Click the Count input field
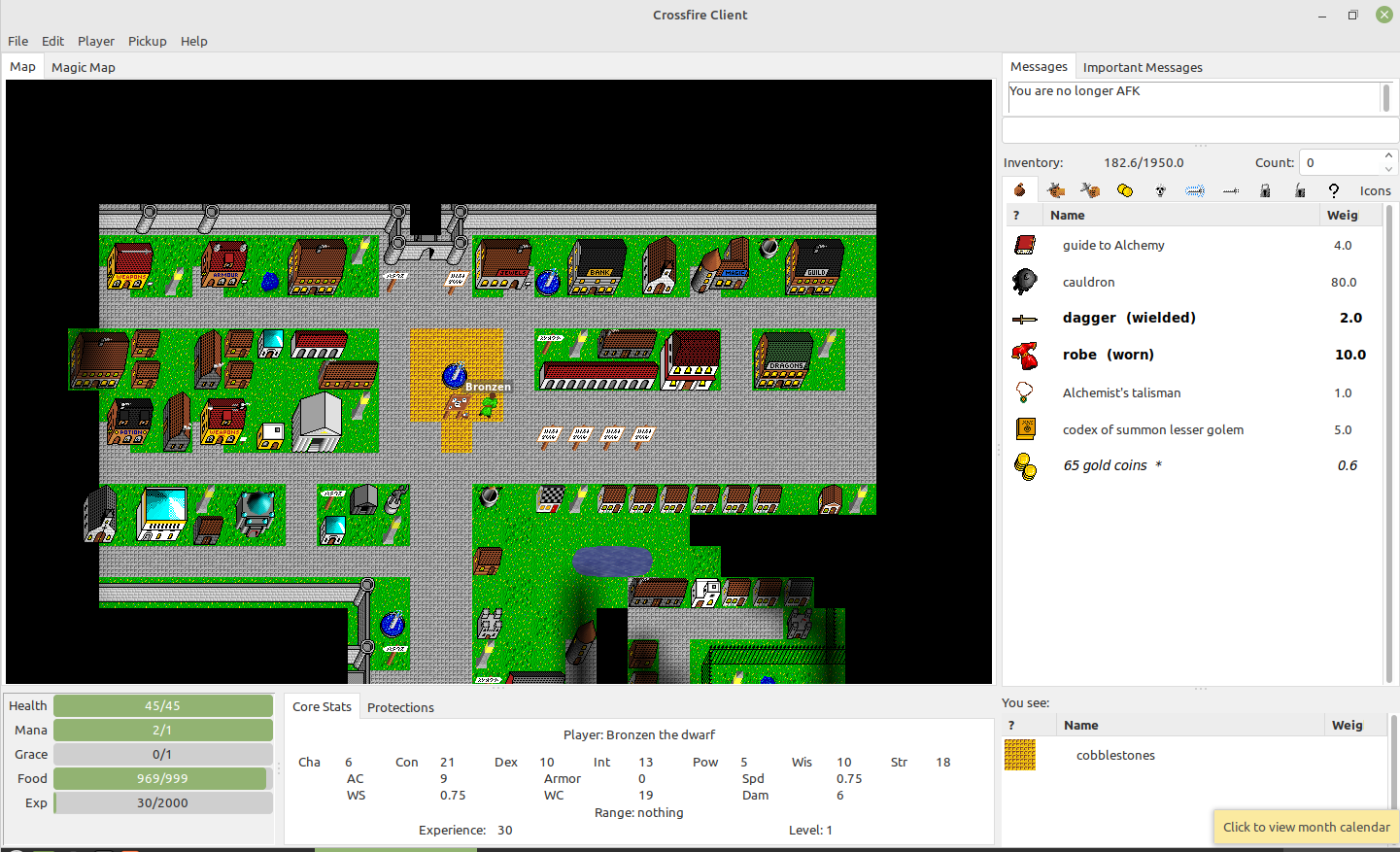The width and height of the screenshot is (1400, 852). pos(1341,162)
